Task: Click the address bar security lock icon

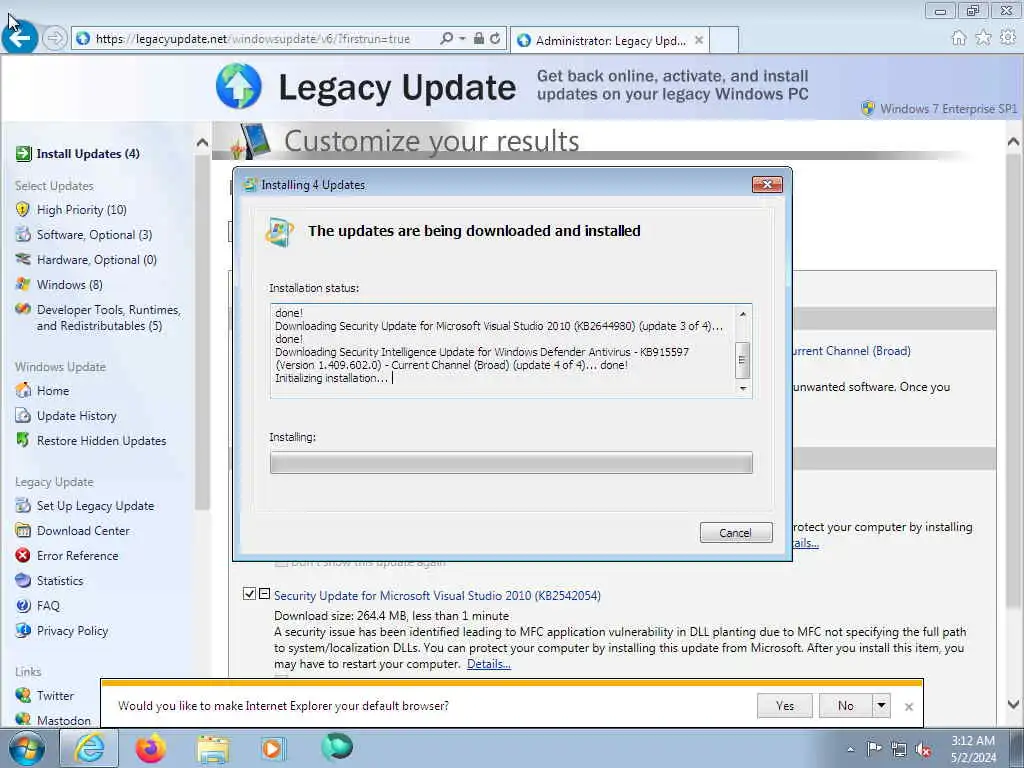Action: coord(479,39)
